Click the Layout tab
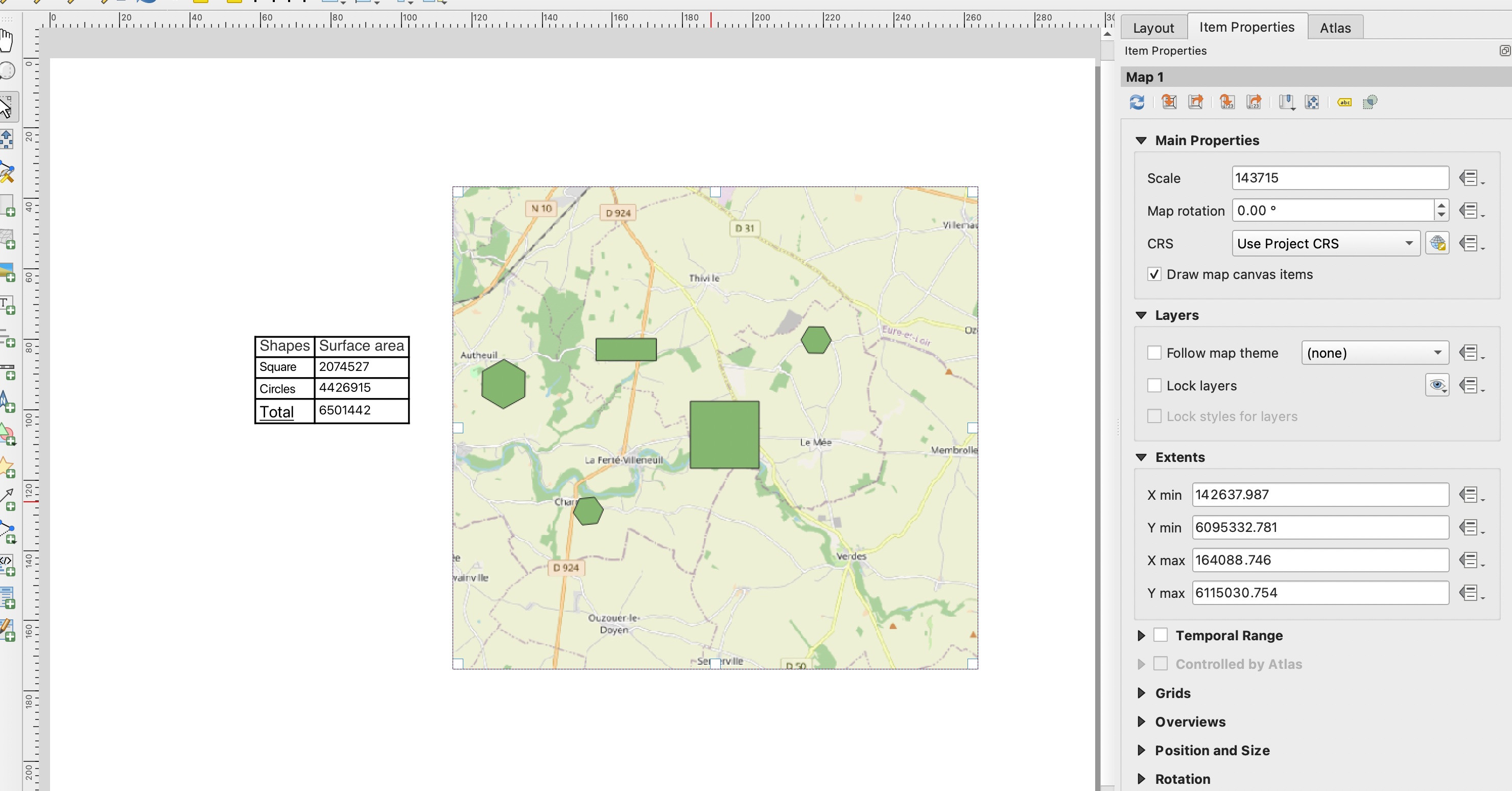This screenshot has height=791, width=1512. pyautogui.click(x=1153, y=27)
